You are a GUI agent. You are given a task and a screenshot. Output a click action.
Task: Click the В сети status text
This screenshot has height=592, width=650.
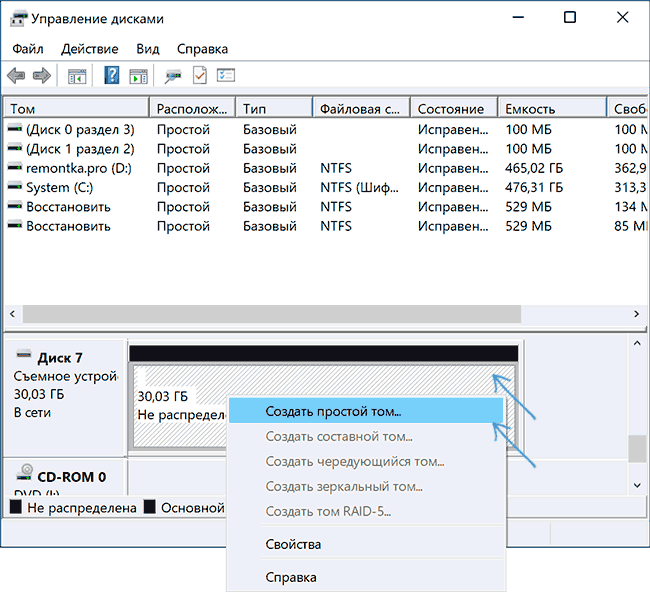32,412
